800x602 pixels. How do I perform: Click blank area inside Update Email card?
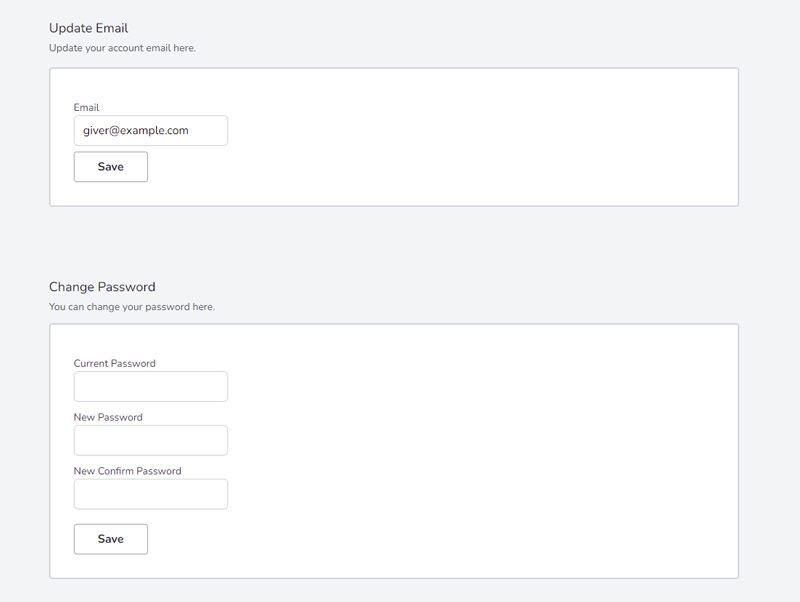[459, 138]
